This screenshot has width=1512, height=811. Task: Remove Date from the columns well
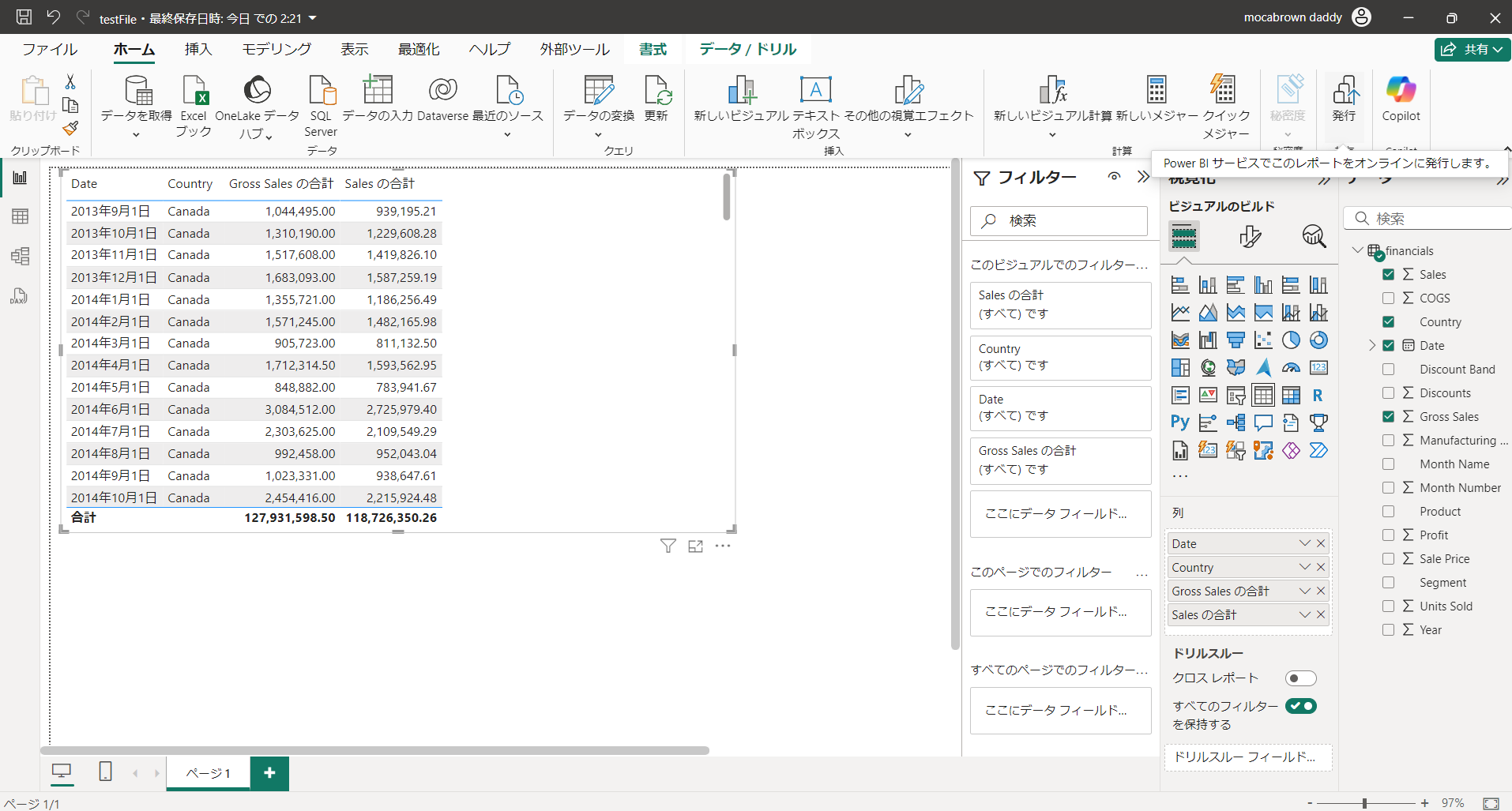pos(1321,544)
